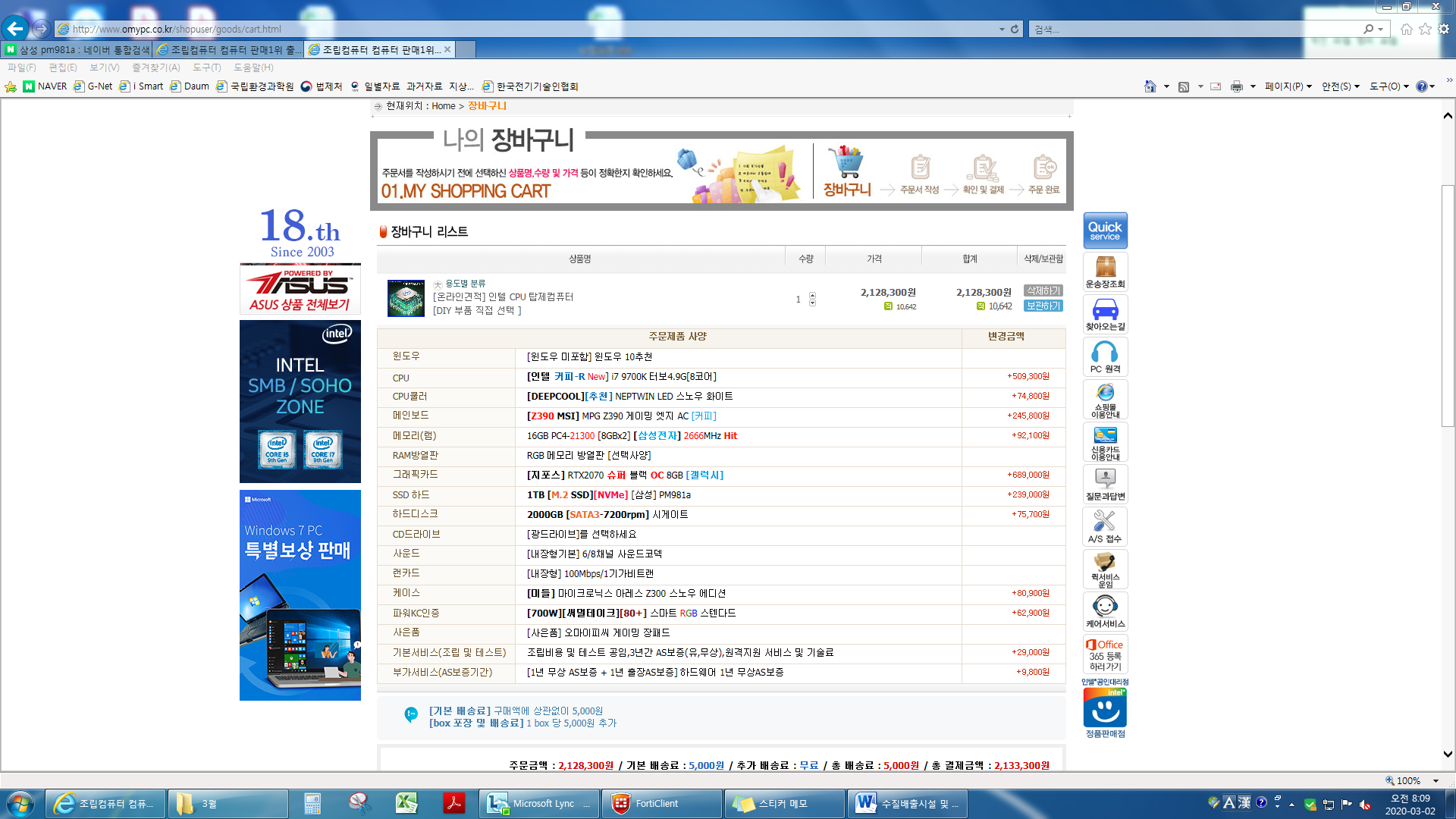Open the Daum favorites bar link
Screen dimensions: 1456x819
coord(190,86)
